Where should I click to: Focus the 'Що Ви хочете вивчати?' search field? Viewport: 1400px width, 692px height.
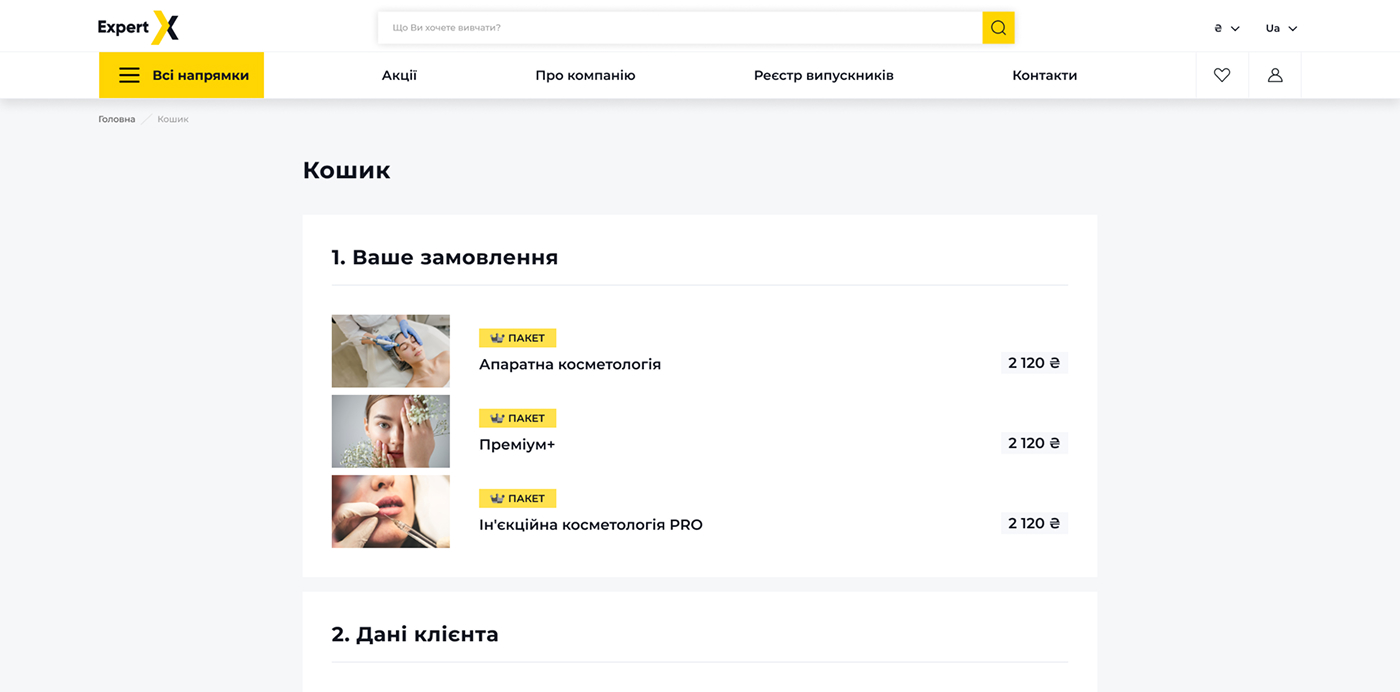coord(680,28)
